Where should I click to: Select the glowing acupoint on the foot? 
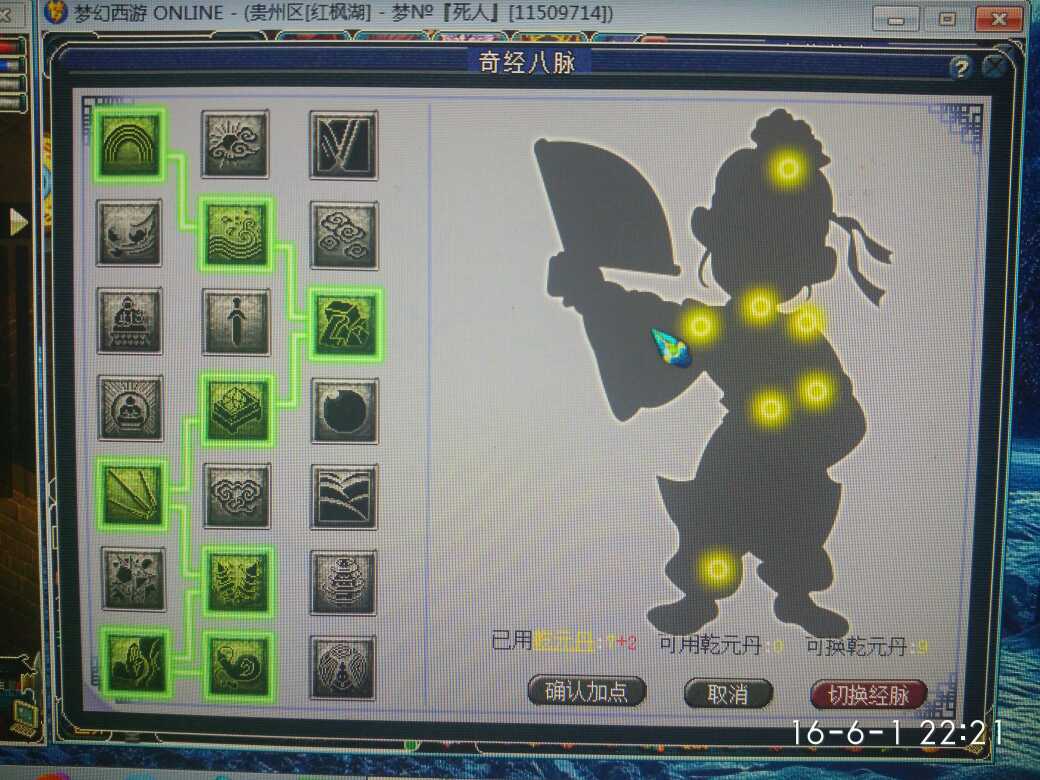[x=716, y=569]
